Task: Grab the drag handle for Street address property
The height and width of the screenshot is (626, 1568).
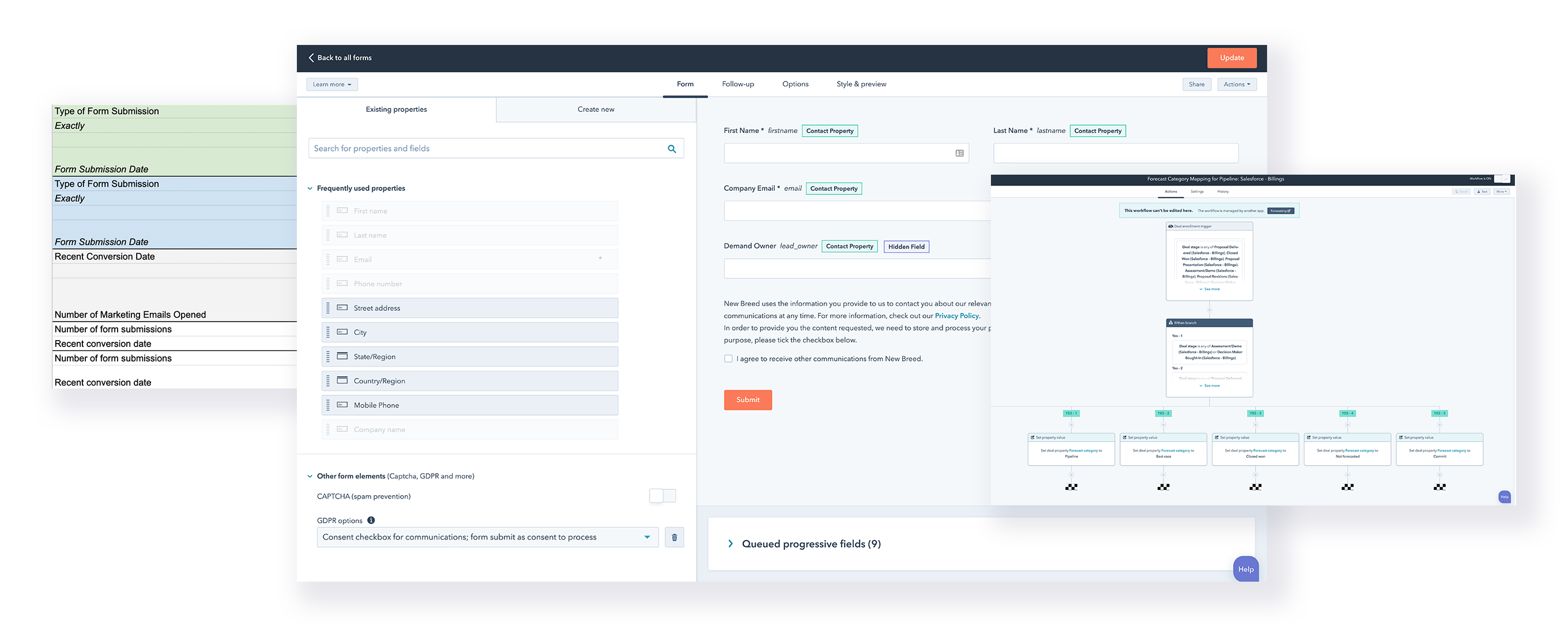Action: [328, 308]
